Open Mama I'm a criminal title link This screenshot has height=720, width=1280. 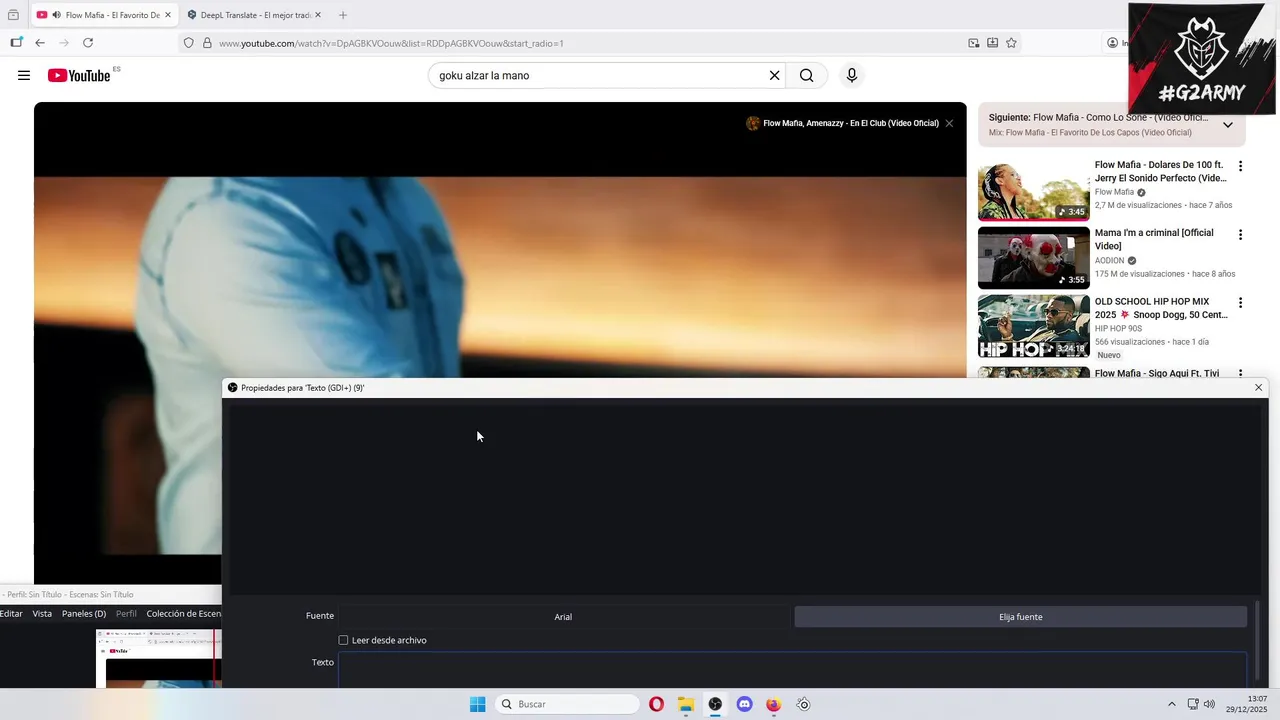[1154, 239]
